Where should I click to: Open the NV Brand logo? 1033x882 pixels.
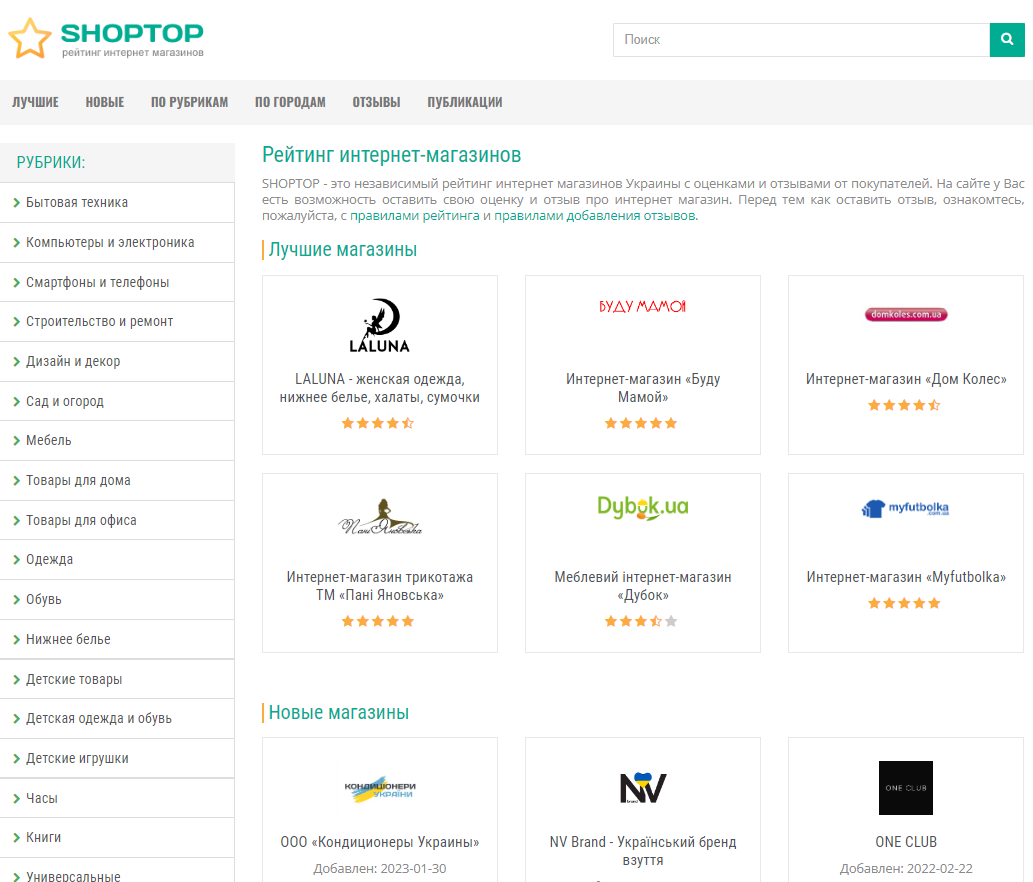click(643, 788)
